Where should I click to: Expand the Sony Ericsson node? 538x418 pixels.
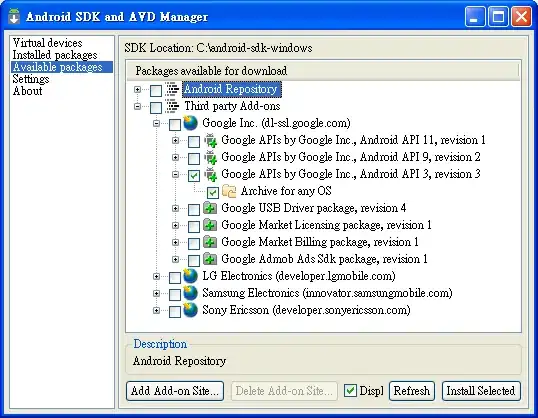156,310
